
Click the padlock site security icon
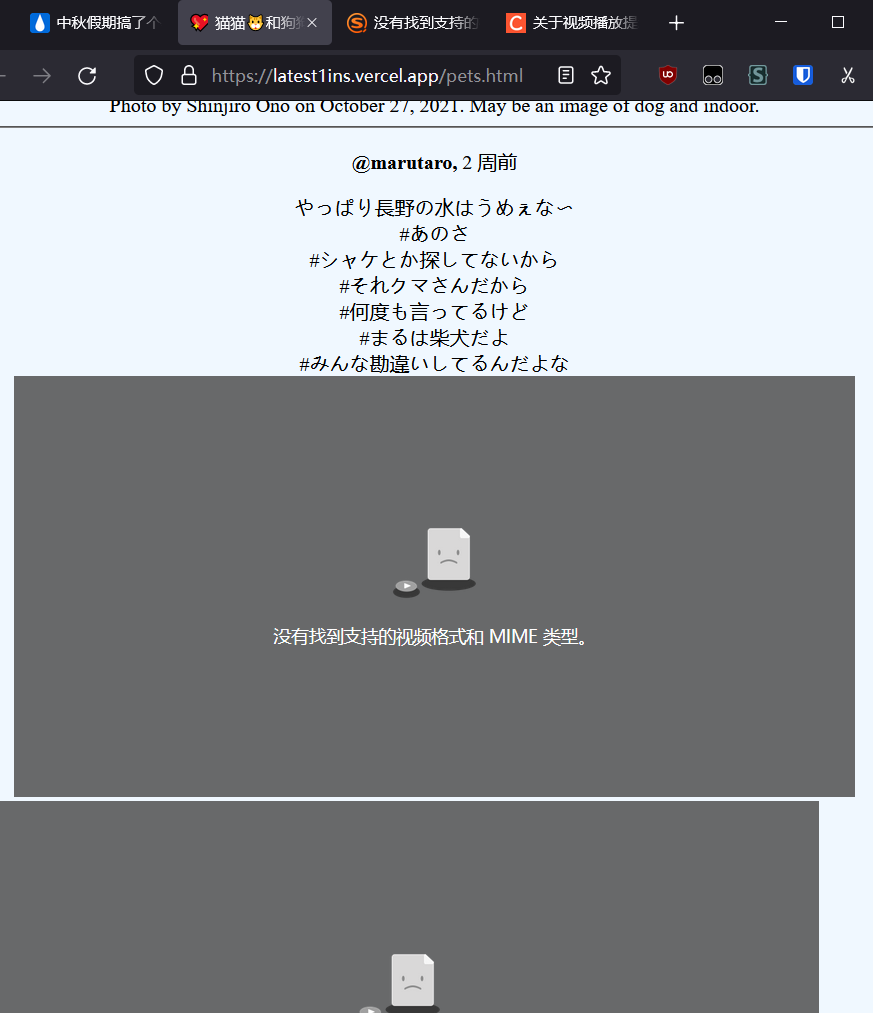coord(189,76)
